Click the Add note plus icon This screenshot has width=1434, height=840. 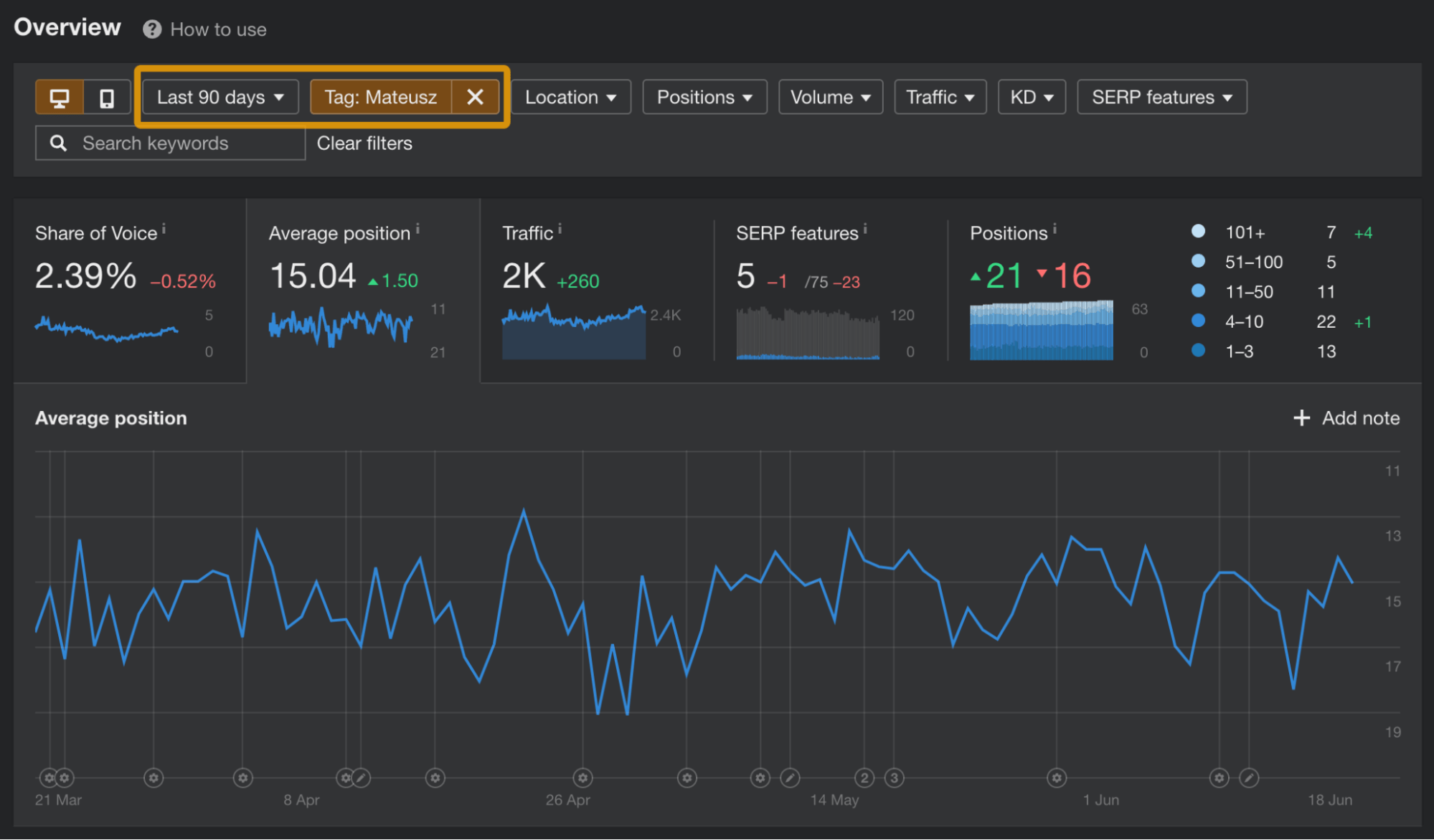pos(1301,417)
